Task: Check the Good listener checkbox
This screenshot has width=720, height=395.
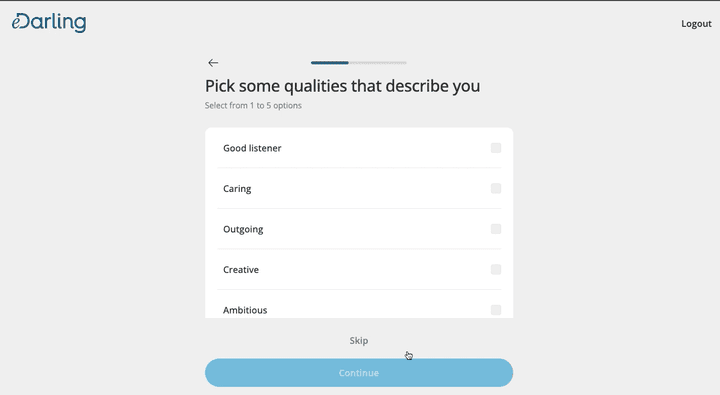Action: 496,148
